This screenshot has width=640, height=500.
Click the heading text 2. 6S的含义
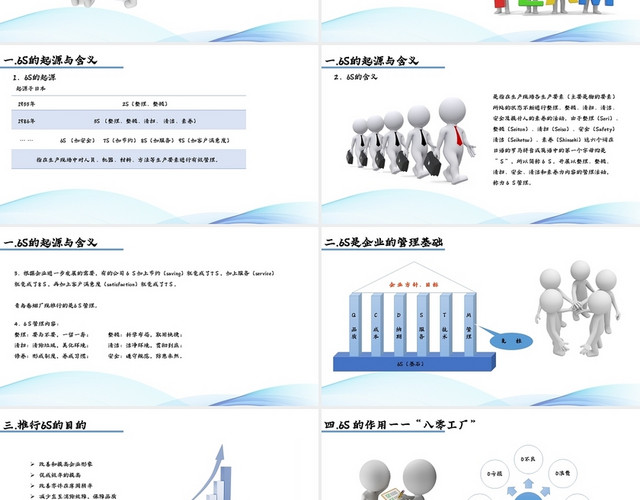[x=356, y=77]
